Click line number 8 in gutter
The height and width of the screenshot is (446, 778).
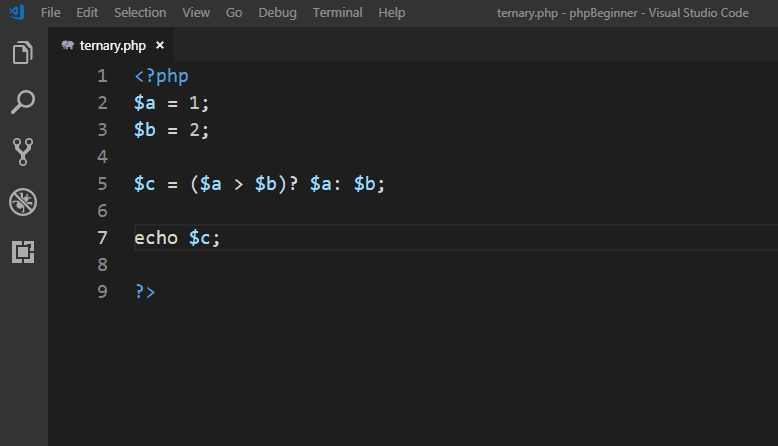[102, 264]
